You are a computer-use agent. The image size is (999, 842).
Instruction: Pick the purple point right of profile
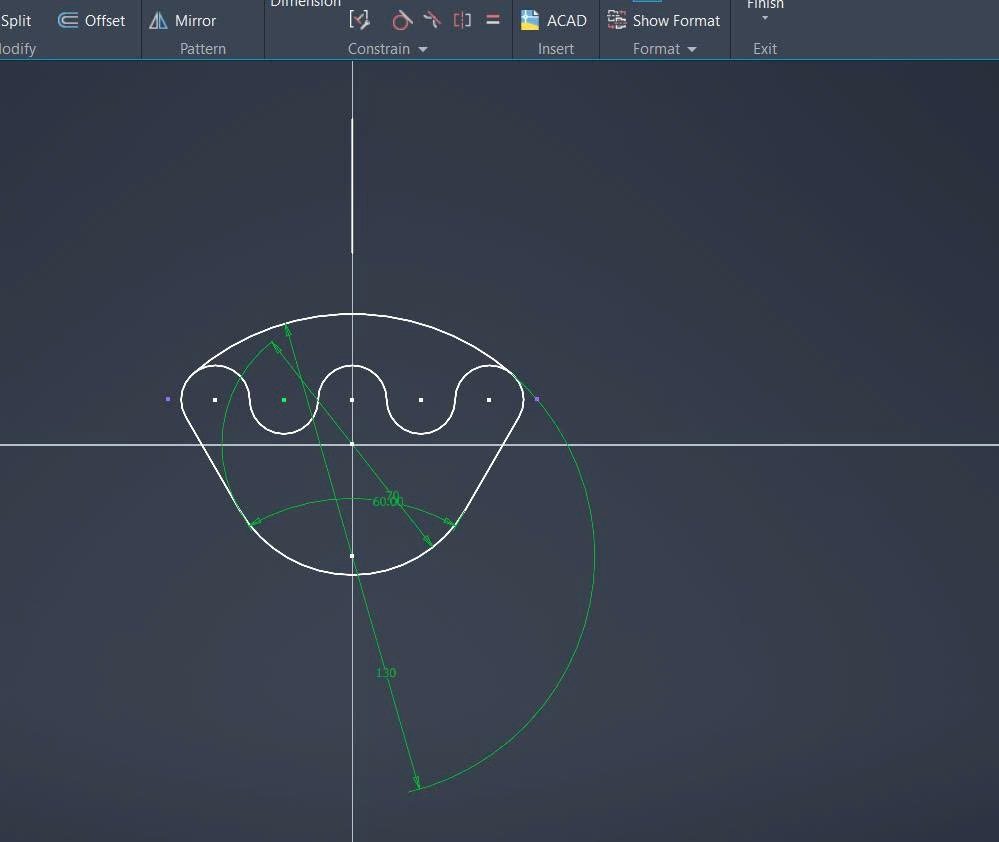pos(537,399)
